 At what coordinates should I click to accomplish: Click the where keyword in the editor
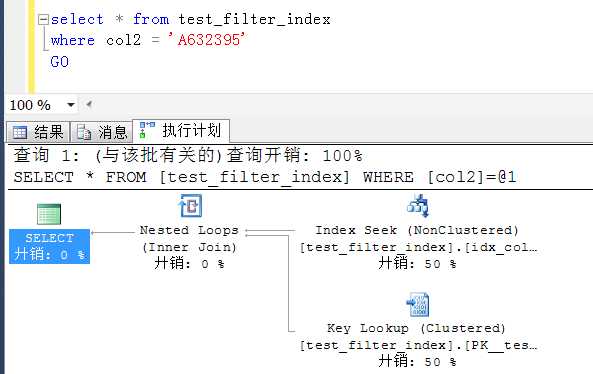coord(73,40)
